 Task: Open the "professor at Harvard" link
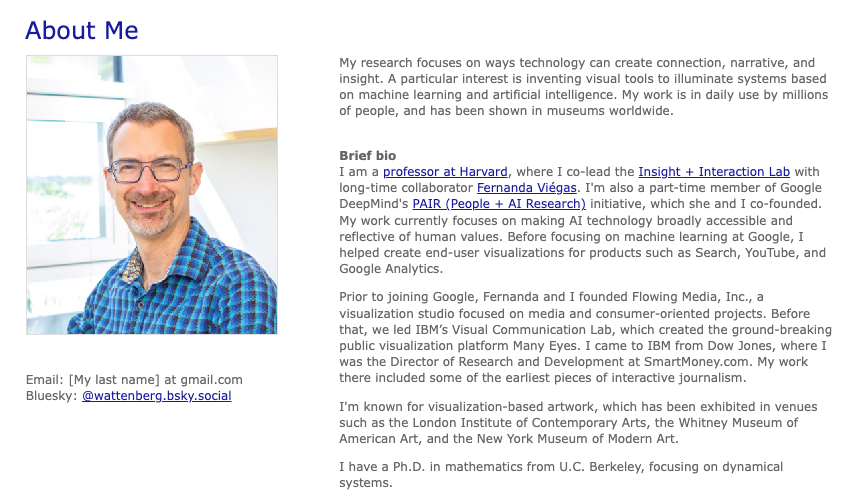pyautogui.click(x=445, y=172)
